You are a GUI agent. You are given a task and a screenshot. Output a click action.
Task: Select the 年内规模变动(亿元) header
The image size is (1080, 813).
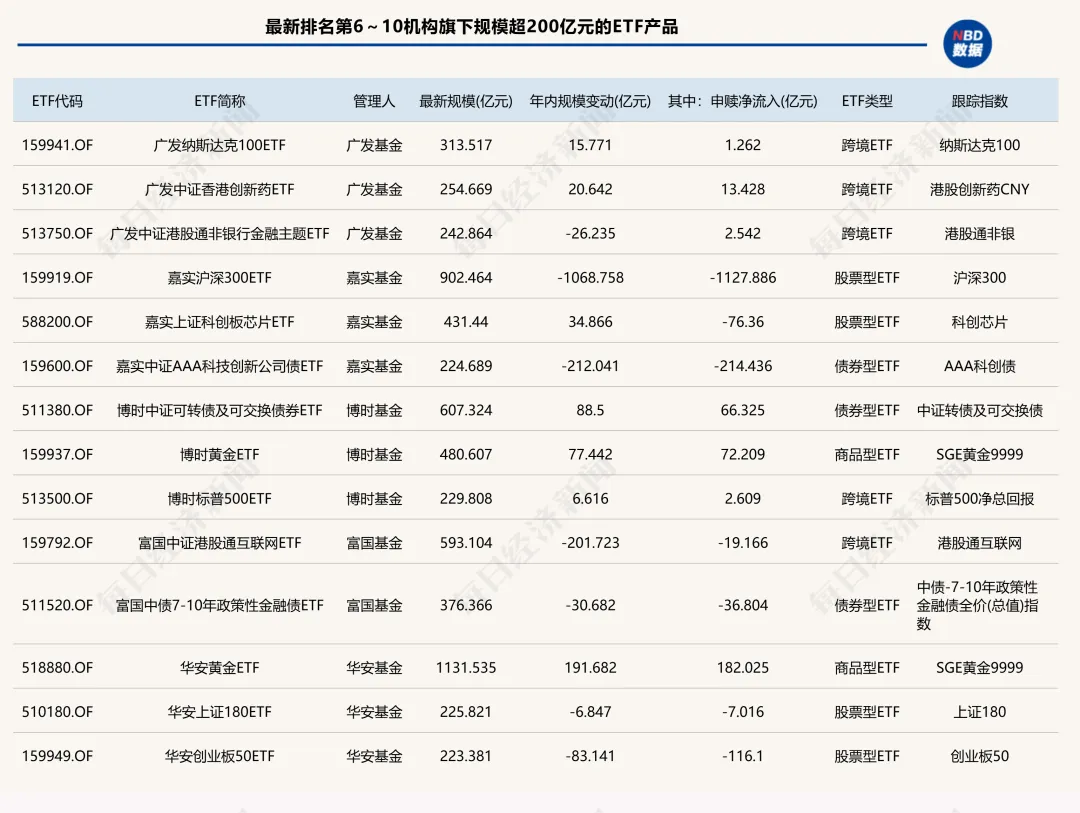[590, 101]
